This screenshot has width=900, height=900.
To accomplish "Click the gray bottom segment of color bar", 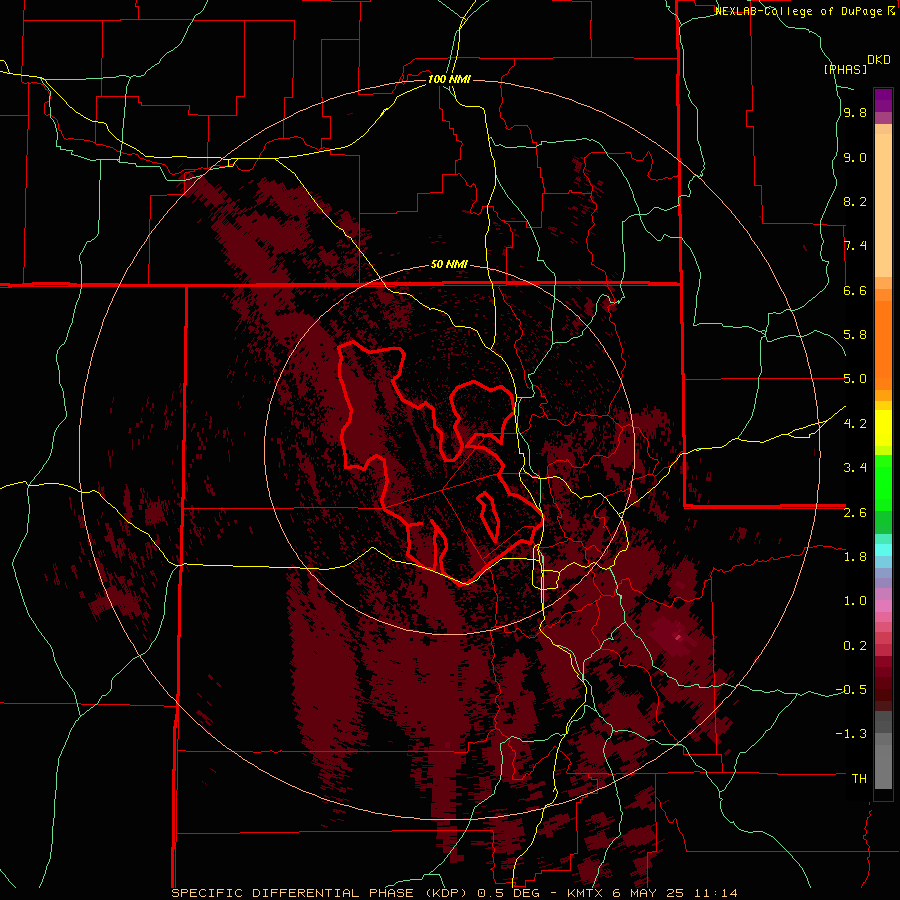I will click(x=883, y=752).
